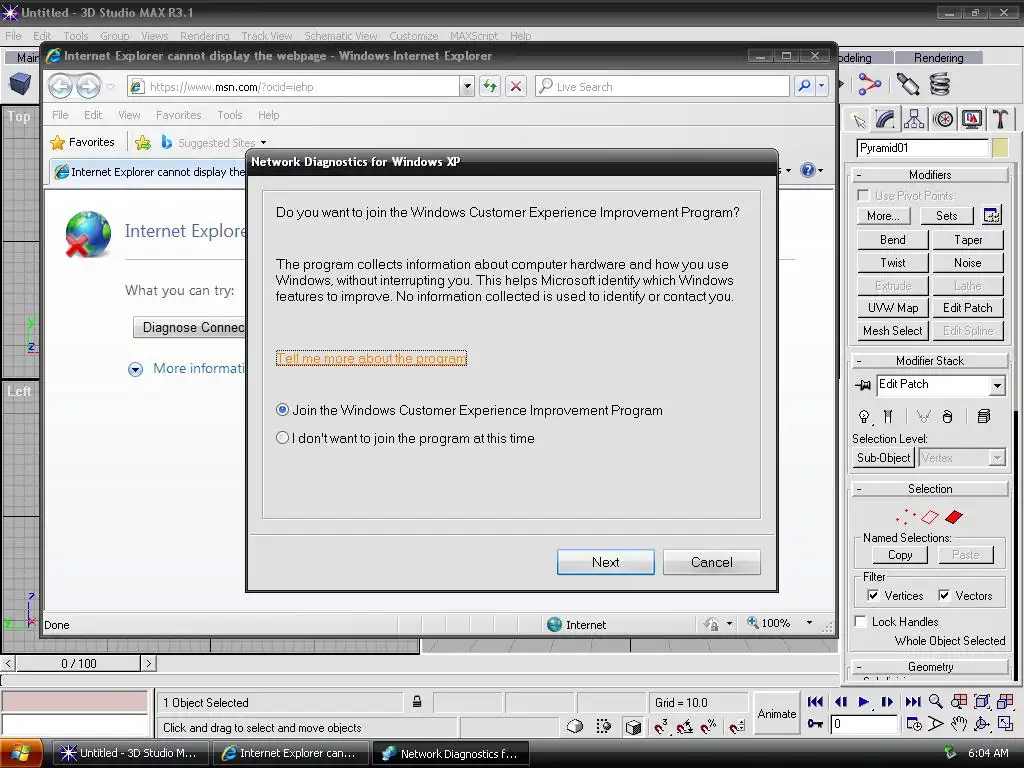Toggle the Key Mode key icon
The width and height of the screenshot is (1024, 768).
coord(815,724)
